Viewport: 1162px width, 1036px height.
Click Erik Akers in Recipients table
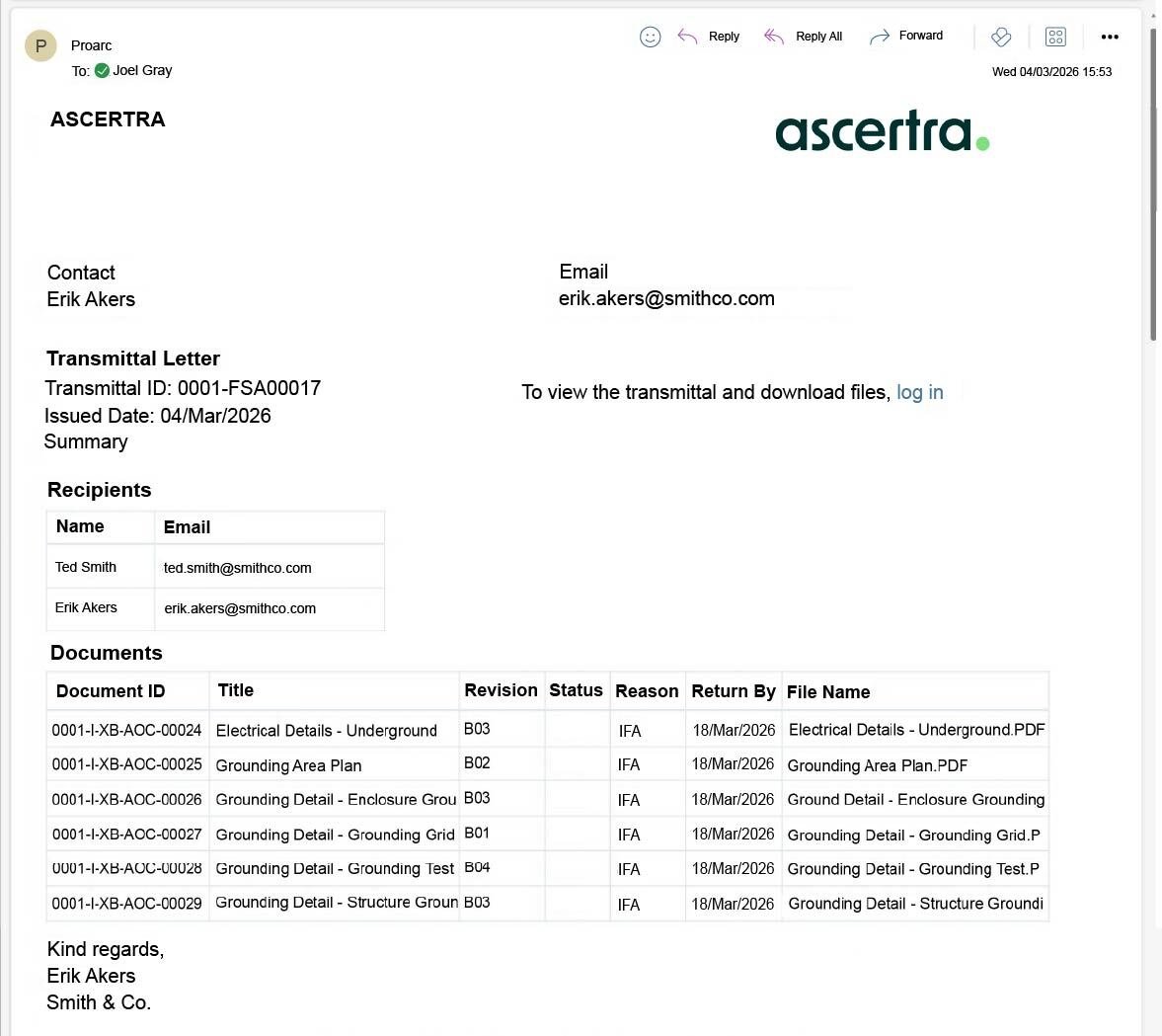86,607
